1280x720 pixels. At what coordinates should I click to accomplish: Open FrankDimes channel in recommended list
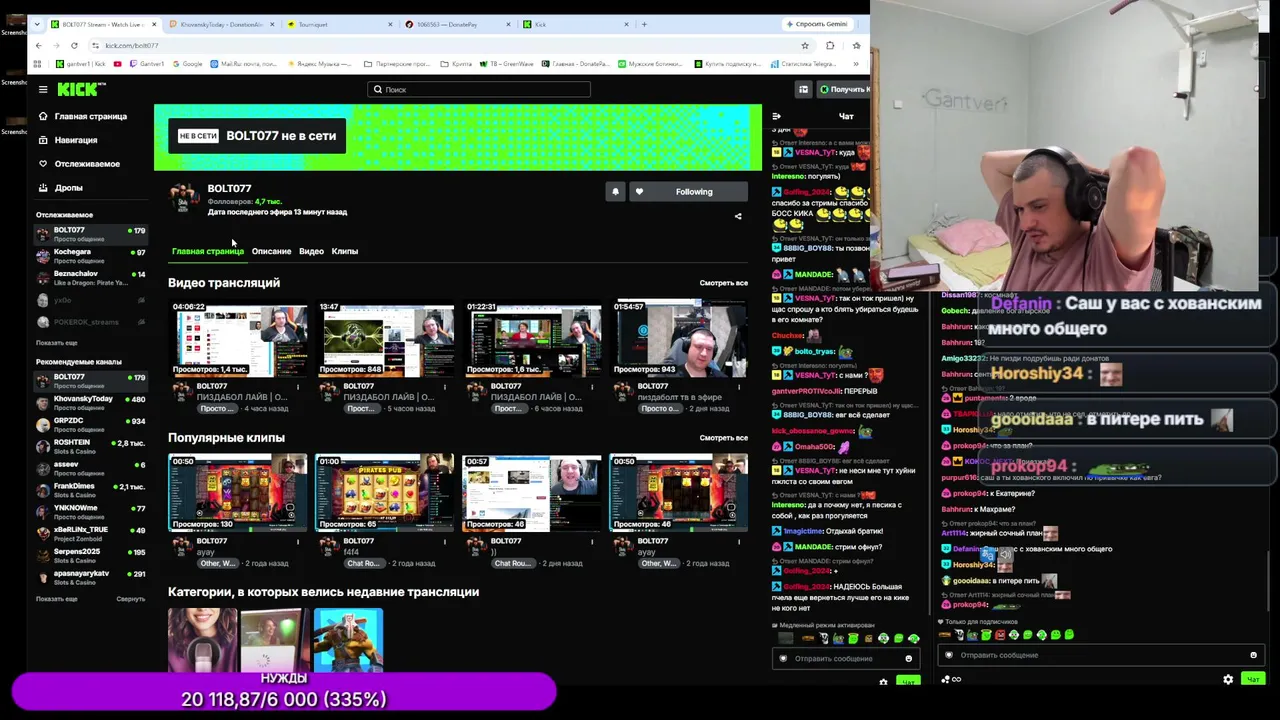click(91, 490)
